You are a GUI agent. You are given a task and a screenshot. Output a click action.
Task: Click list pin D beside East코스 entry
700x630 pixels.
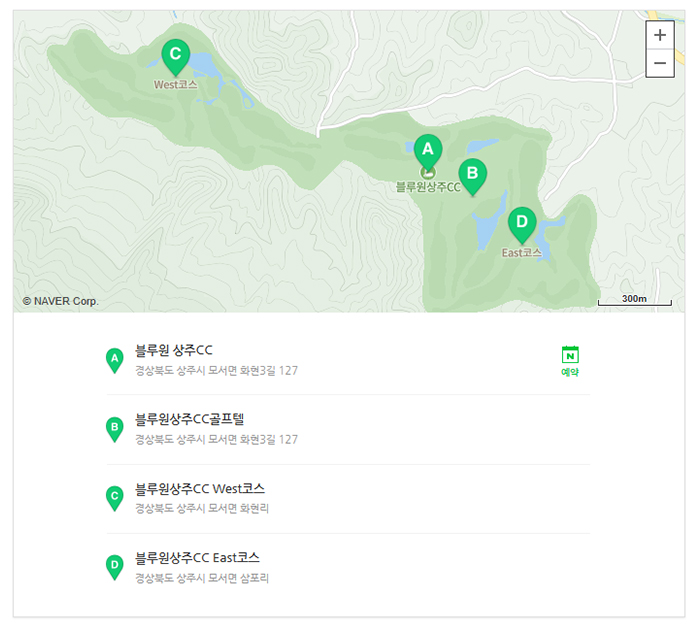pyautogui.click(x=115, y=567)
